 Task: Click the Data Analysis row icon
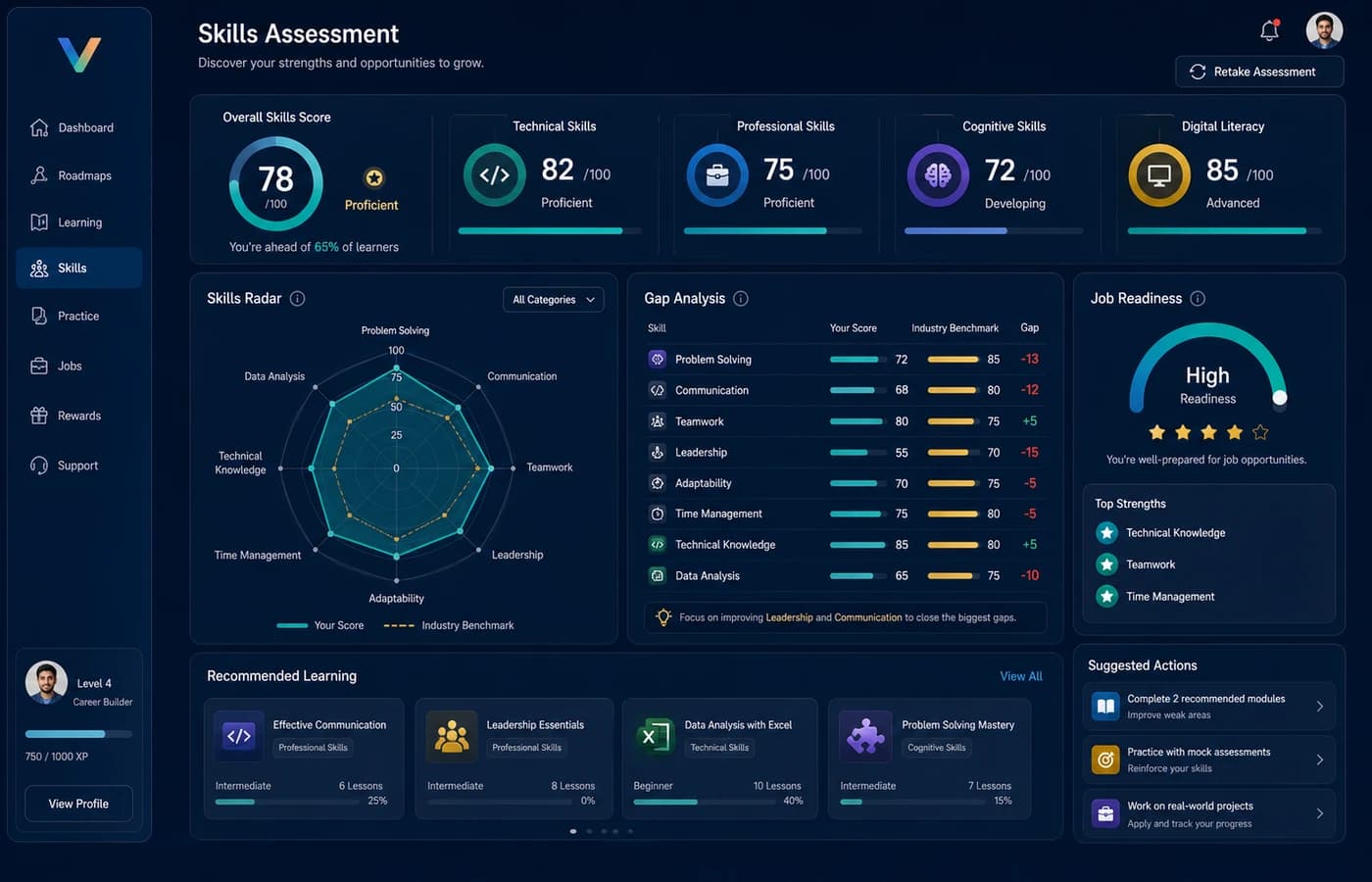tap(658, 575)
